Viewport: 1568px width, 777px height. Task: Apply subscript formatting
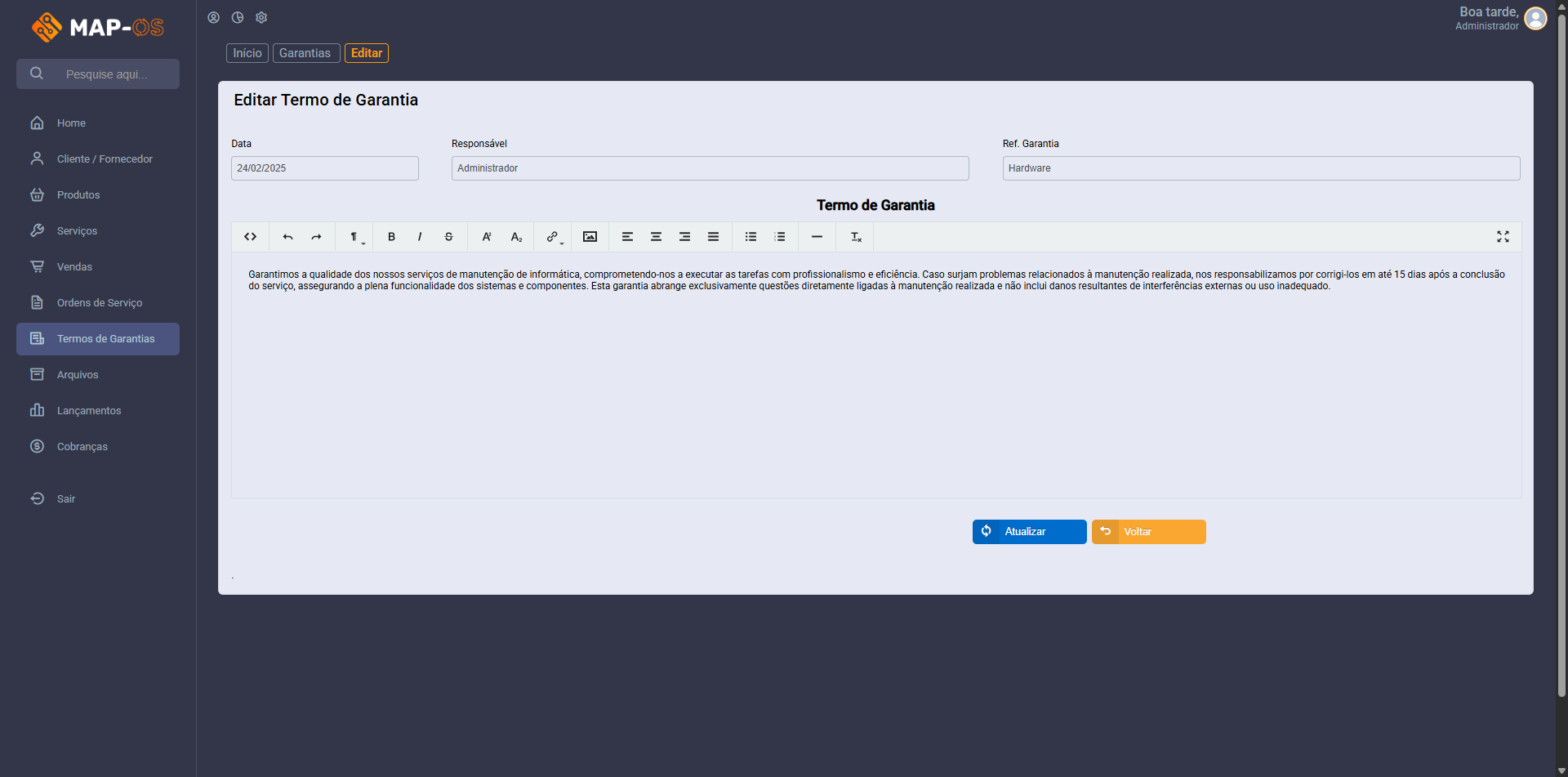coord(516,237)
